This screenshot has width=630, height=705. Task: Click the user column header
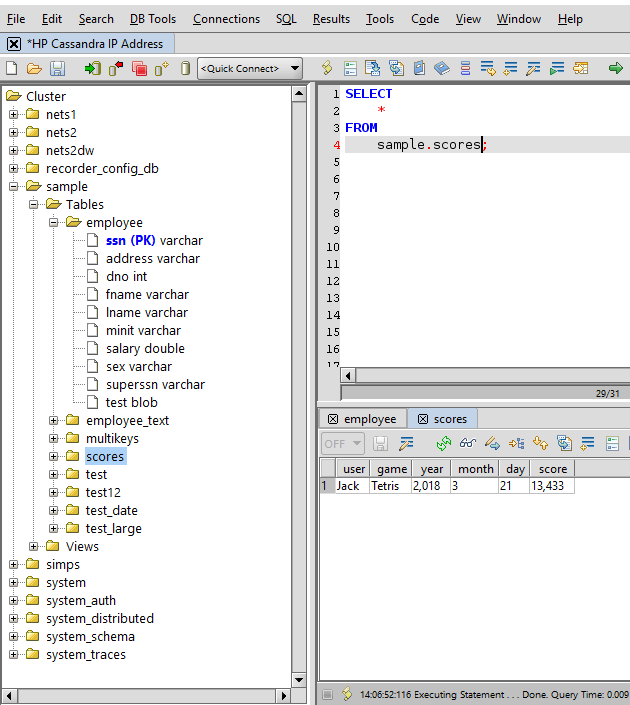click(x=353, y=469)
